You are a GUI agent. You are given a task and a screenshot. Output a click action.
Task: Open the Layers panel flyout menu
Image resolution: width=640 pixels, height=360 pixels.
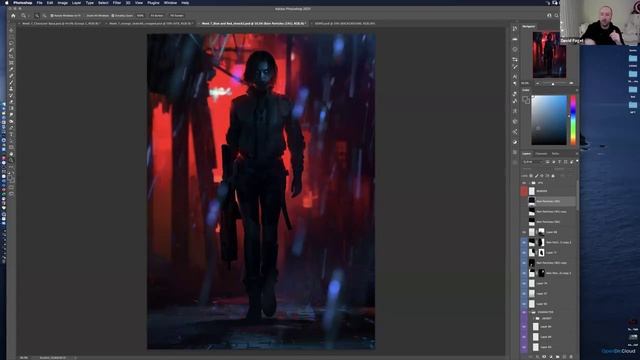tap(577, 154)
